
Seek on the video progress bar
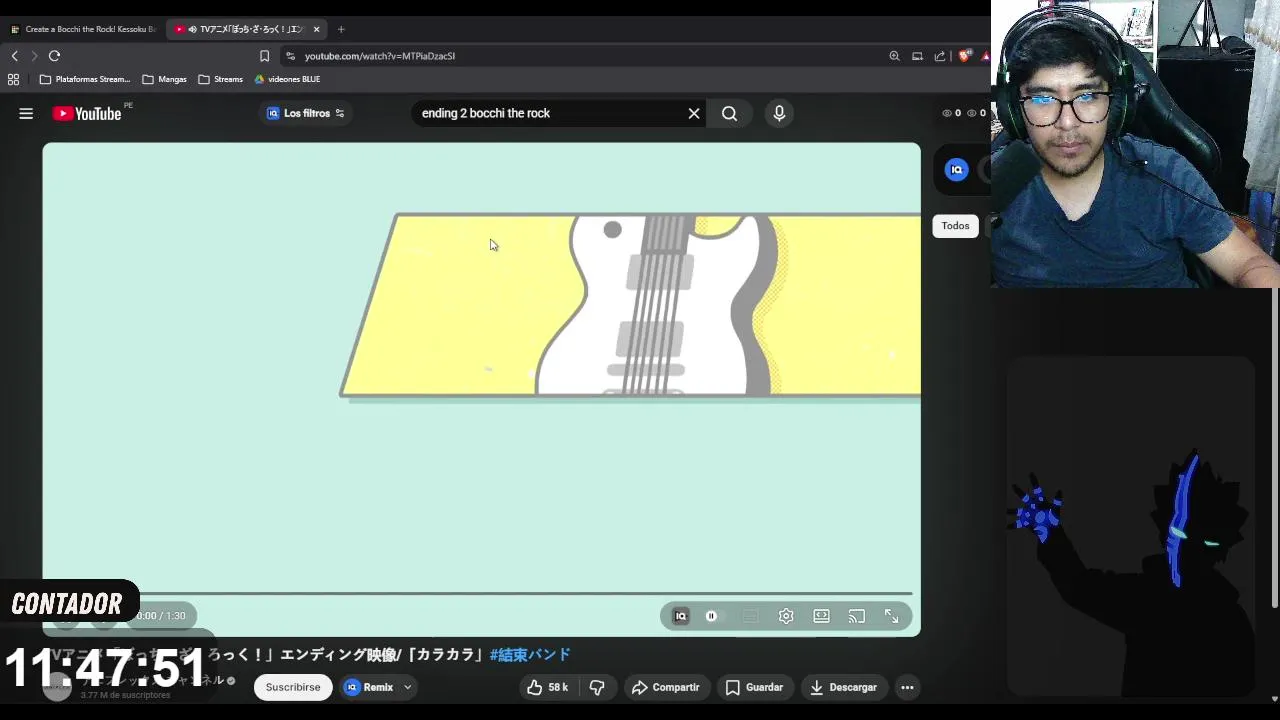(478, 594)
